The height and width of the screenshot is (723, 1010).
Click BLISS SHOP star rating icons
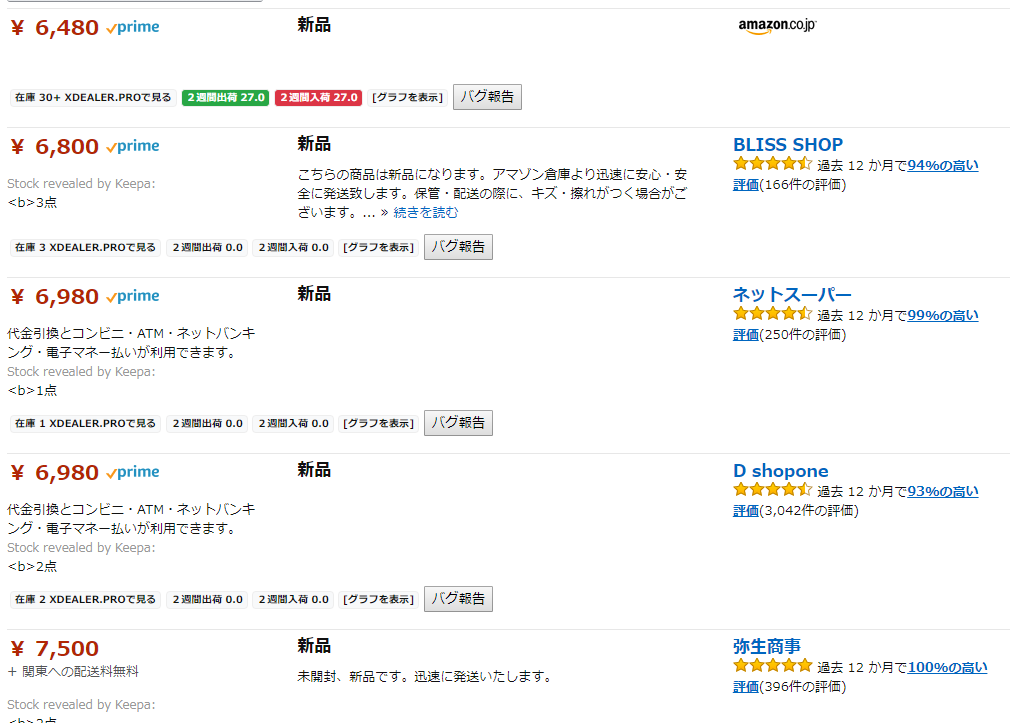click(x=772, y=164)
